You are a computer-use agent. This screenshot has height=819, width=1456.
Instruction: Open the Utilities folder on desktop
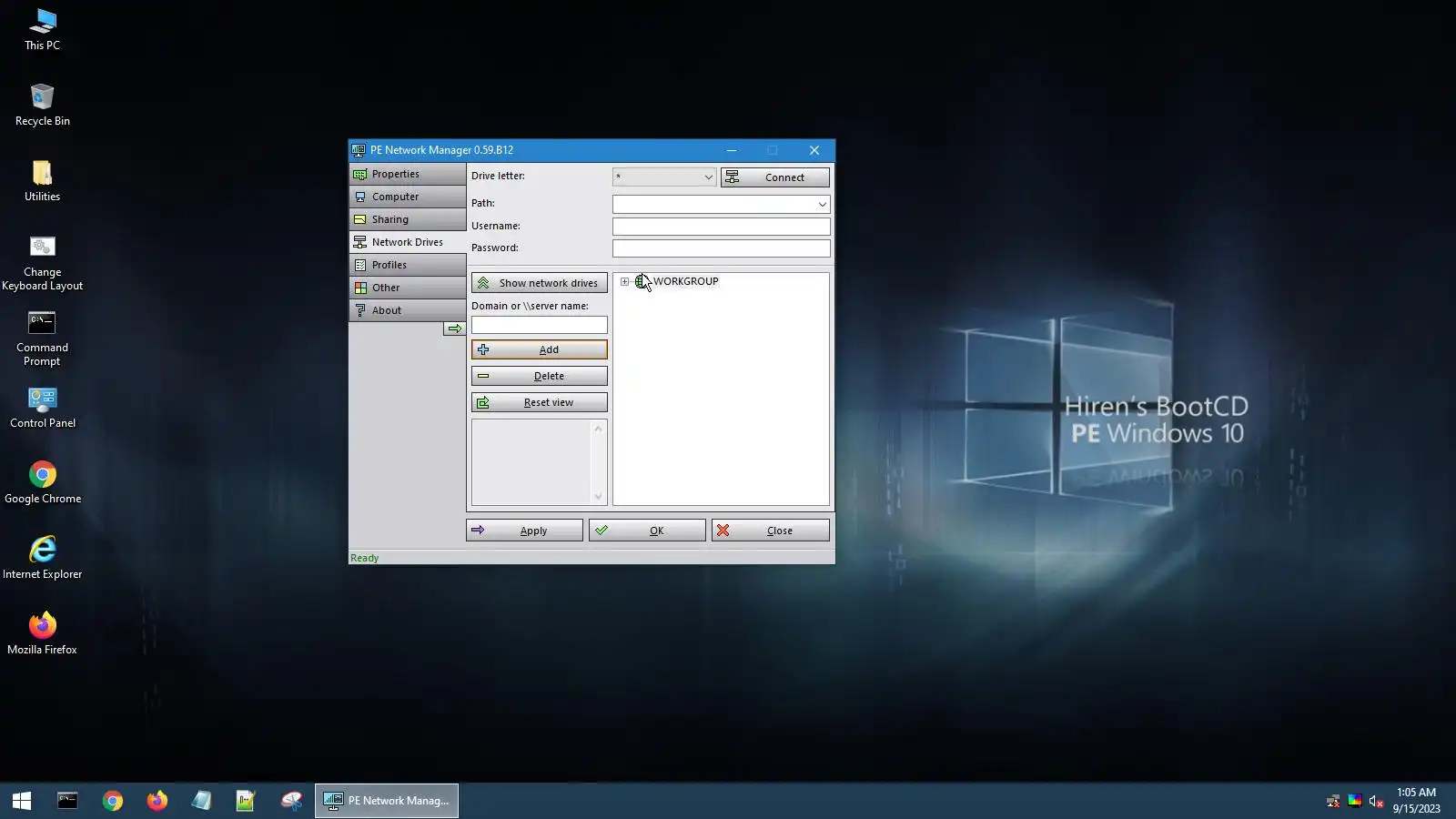(x=42, y=180)
